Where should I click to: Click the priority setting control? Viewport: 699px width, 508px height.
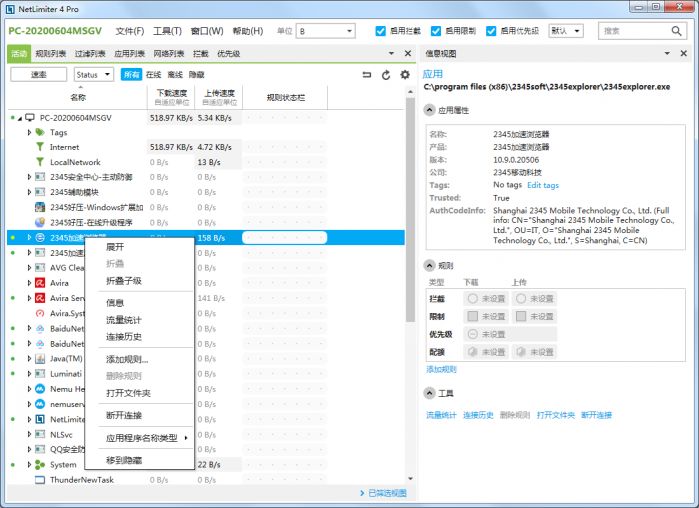tap(510, 334)
